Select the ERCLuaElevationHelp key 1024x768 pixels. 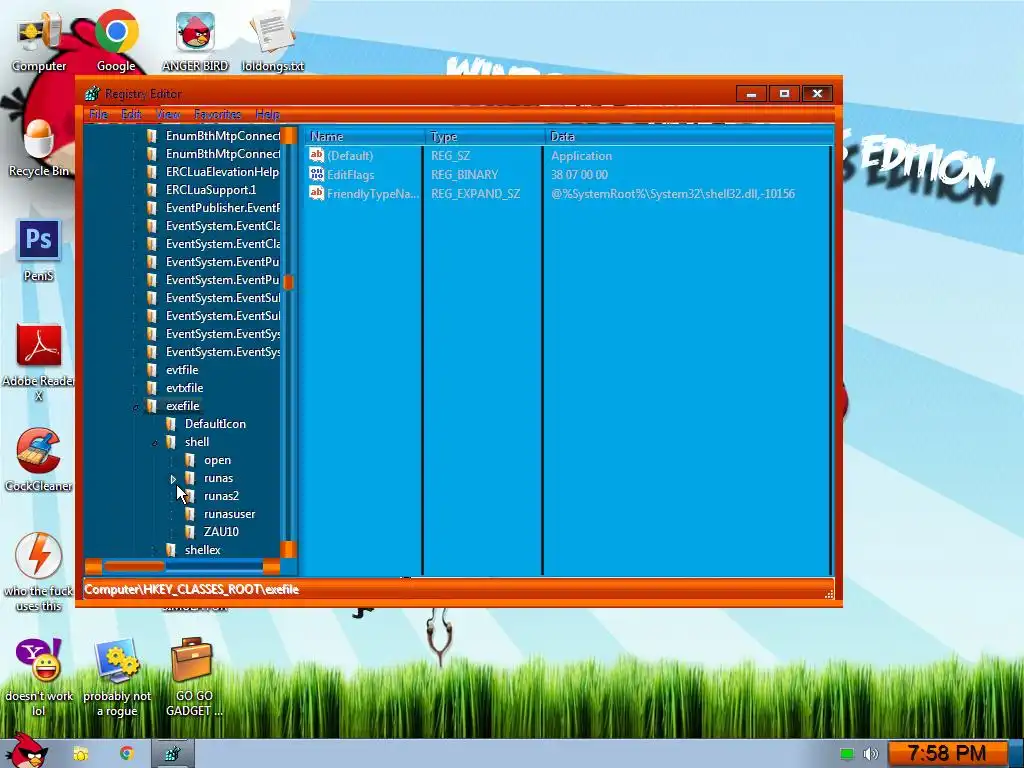(222, 172)
